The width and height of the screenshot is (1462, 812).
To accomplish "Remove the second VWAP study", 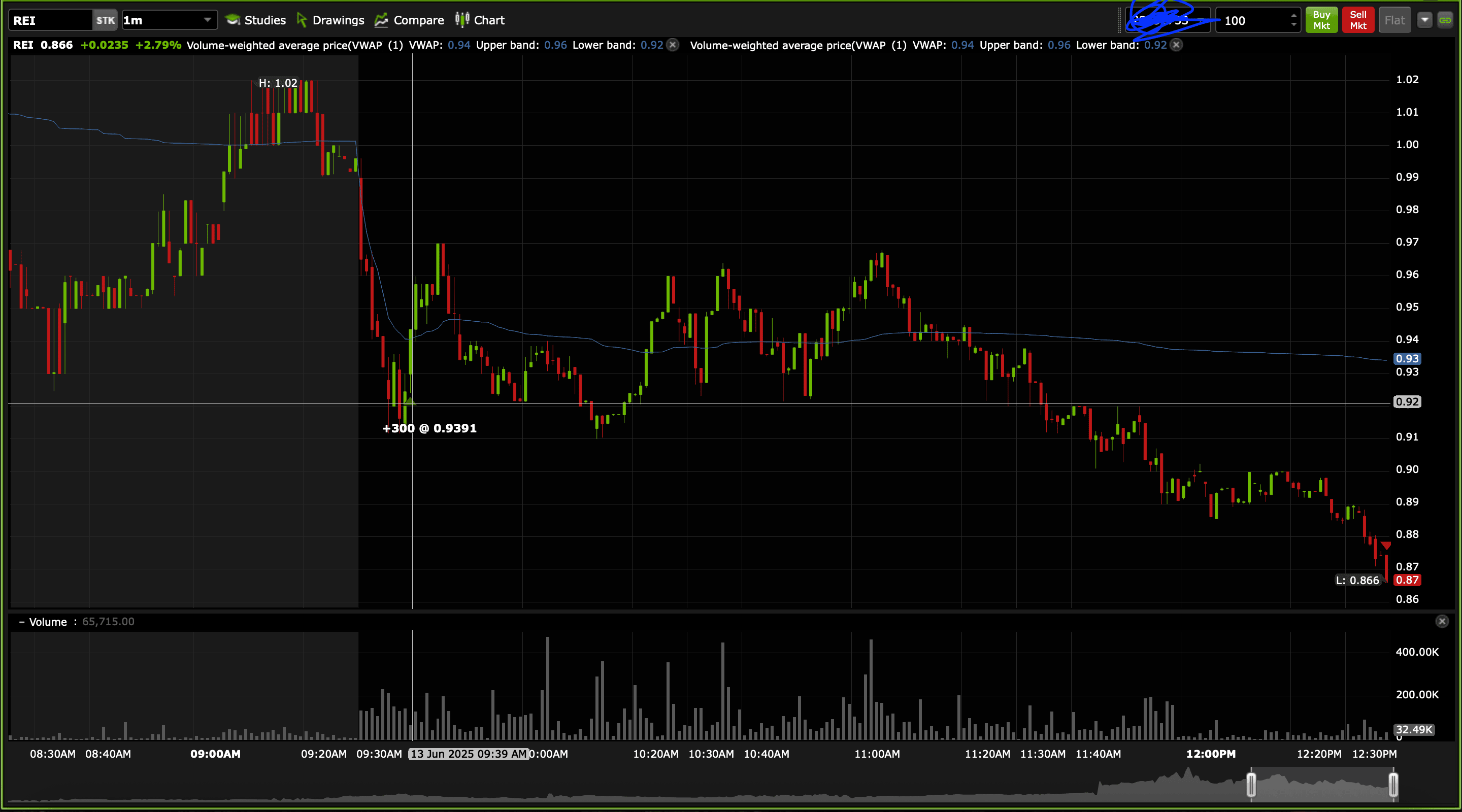I will click(1177, 45).
